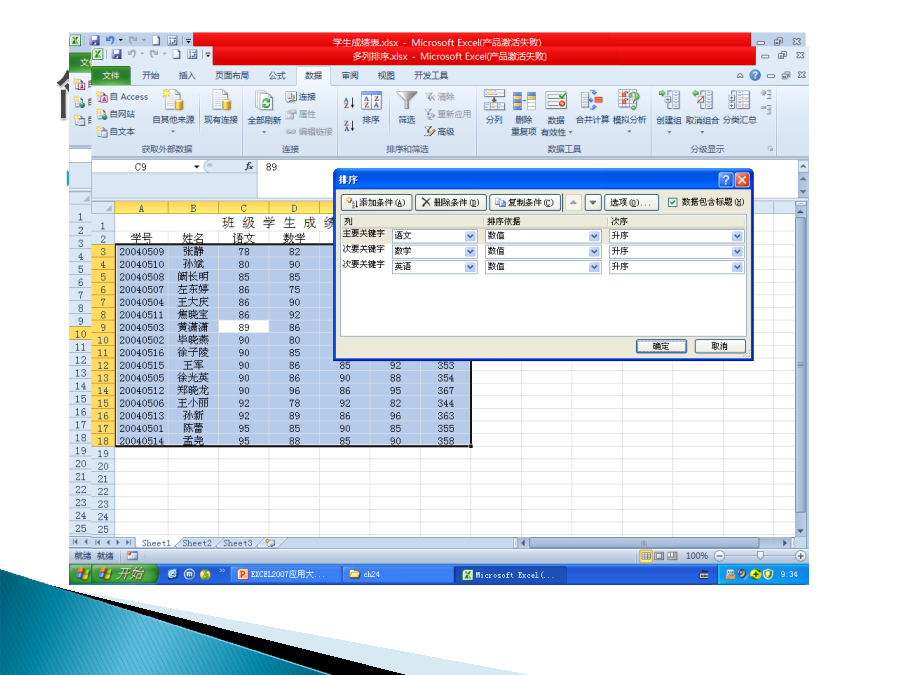Click the 分列 (Text to Columns) icon

[494, 108]
